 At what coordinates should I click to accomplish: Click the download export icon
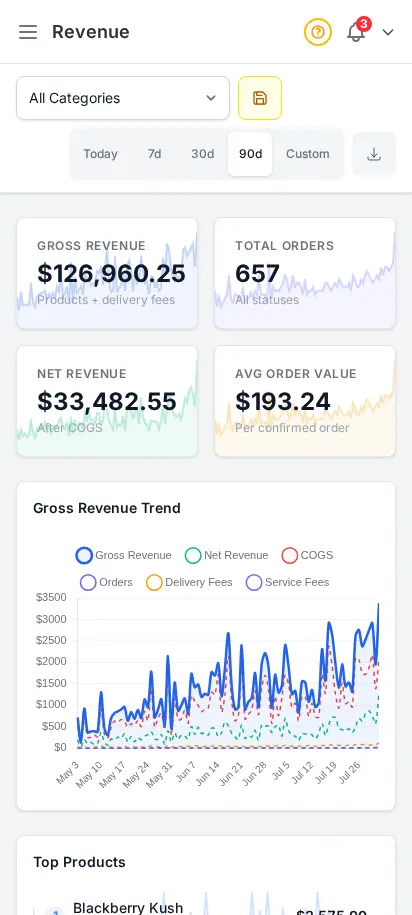coord(374,154)
